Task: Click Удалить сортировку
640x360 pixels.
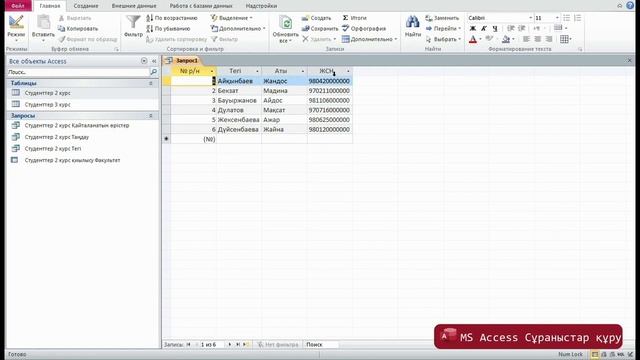Action: pos(176,39)
